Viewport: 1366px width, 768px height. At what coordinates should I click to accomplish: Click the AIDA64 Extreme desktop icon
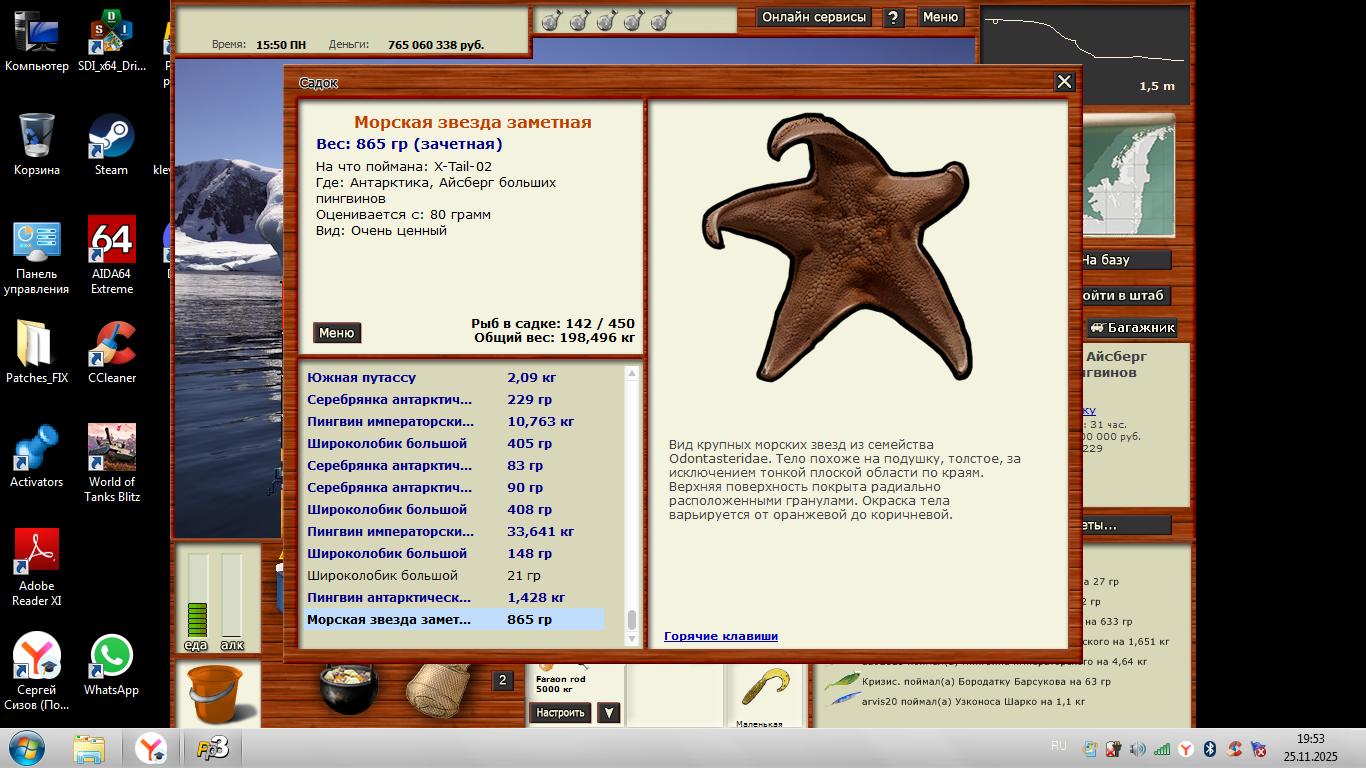coord(111,254)
